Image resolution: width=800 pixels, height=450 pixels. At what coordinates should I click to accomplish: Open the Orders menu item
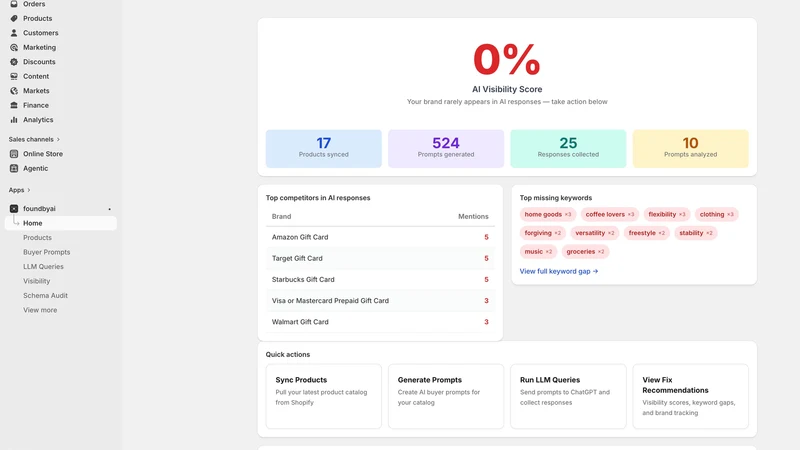34,4
